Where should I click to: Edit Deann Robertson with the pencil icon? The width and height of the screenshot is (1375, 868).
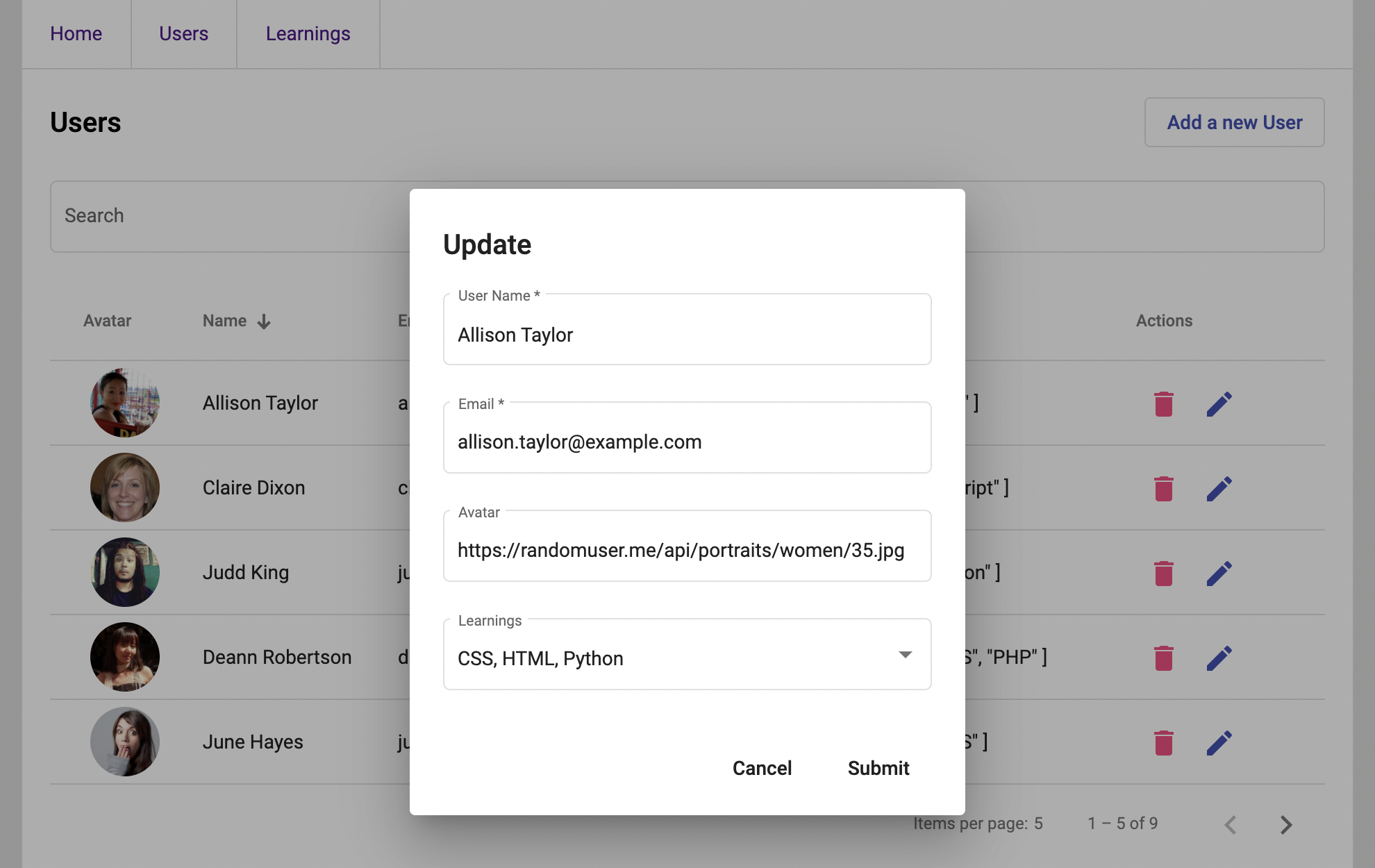(x=1219, y=658)
